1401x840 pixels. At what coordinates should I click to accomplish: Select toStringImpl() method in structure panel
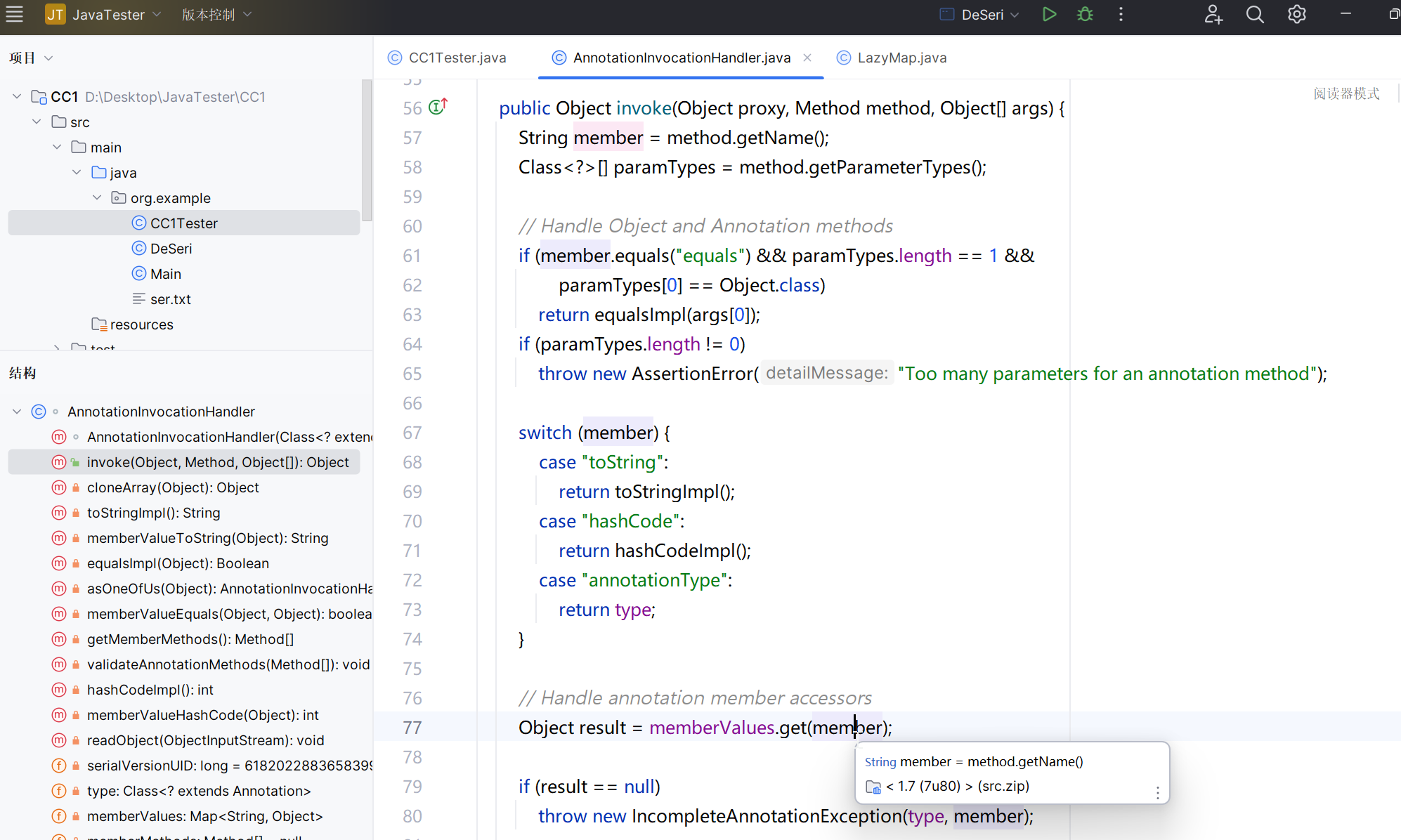tap(153, 513)
